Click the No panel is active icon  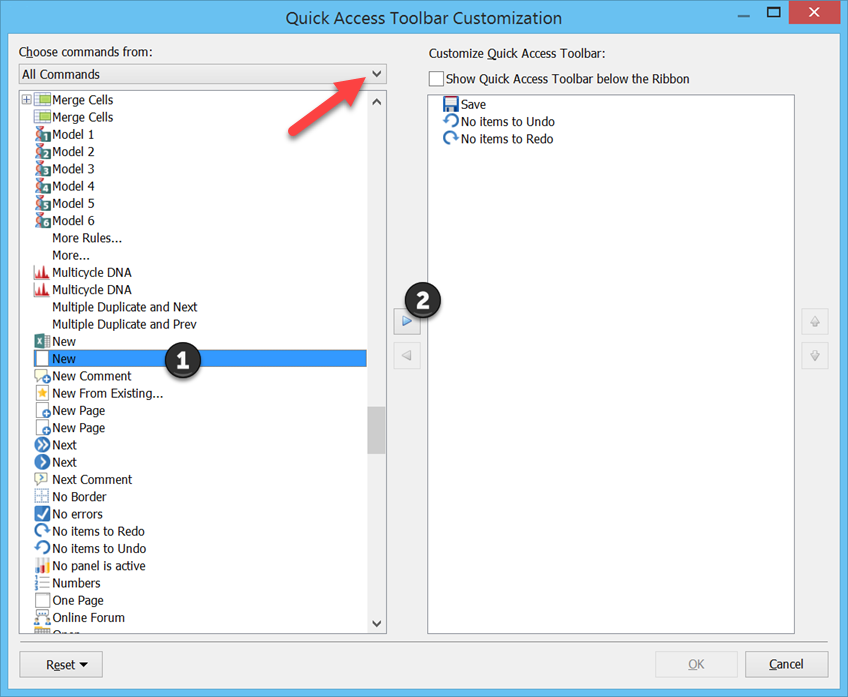coord(42,566)
